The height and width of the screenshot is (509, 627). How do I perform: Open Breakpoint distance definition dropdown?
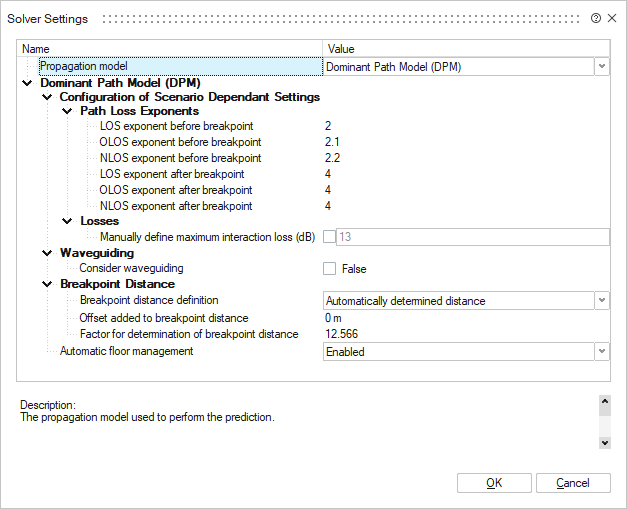coord(601,300)
